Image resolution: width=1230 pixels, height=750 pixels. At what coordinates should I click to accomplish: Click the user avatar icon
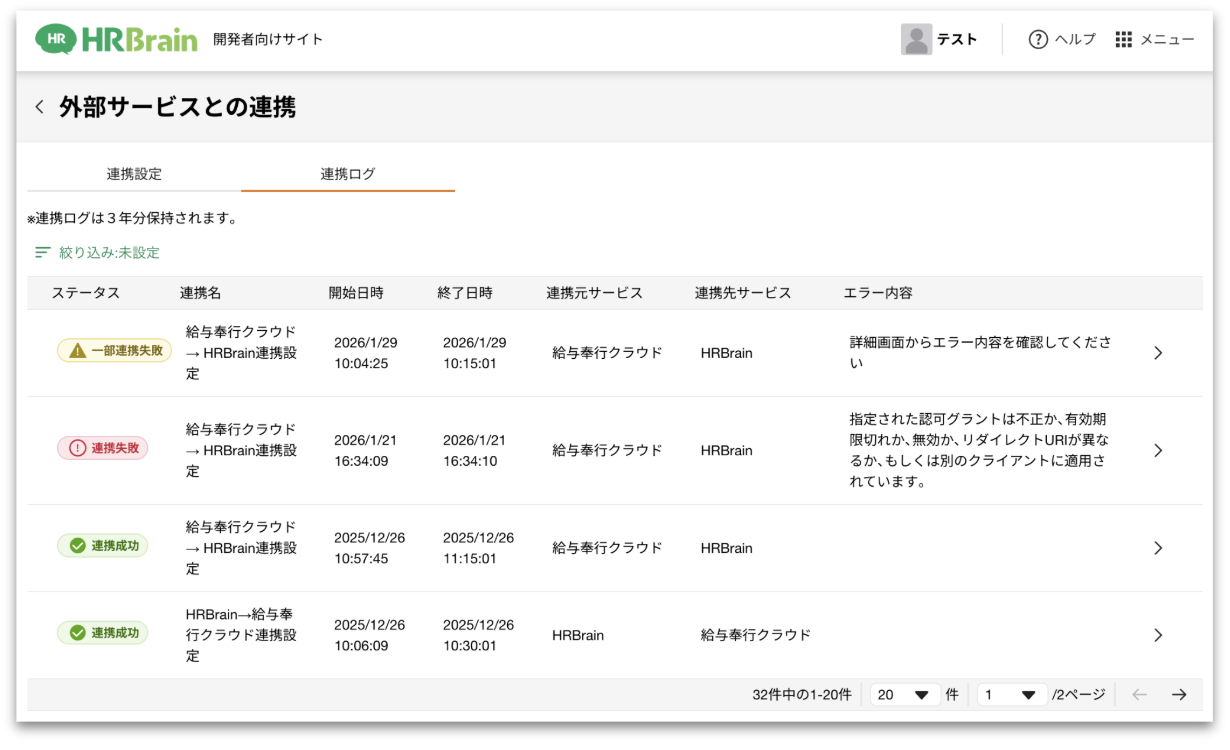[916, 39]
